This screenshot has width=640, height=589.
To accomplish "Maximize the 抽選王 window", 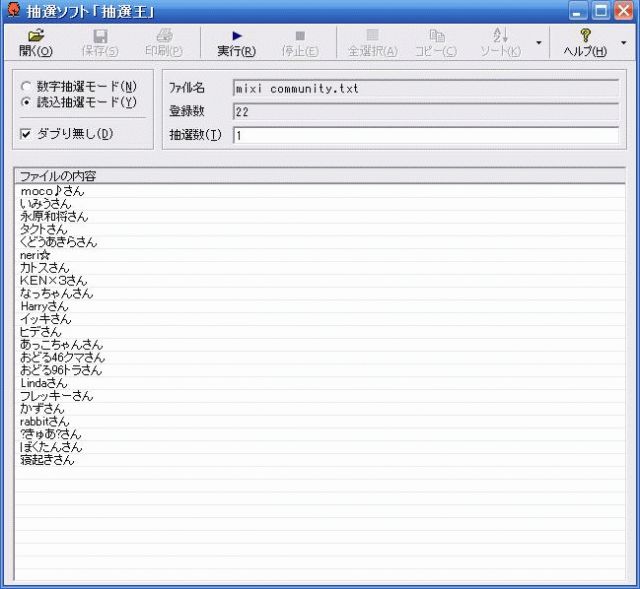I will click(601, 11).
